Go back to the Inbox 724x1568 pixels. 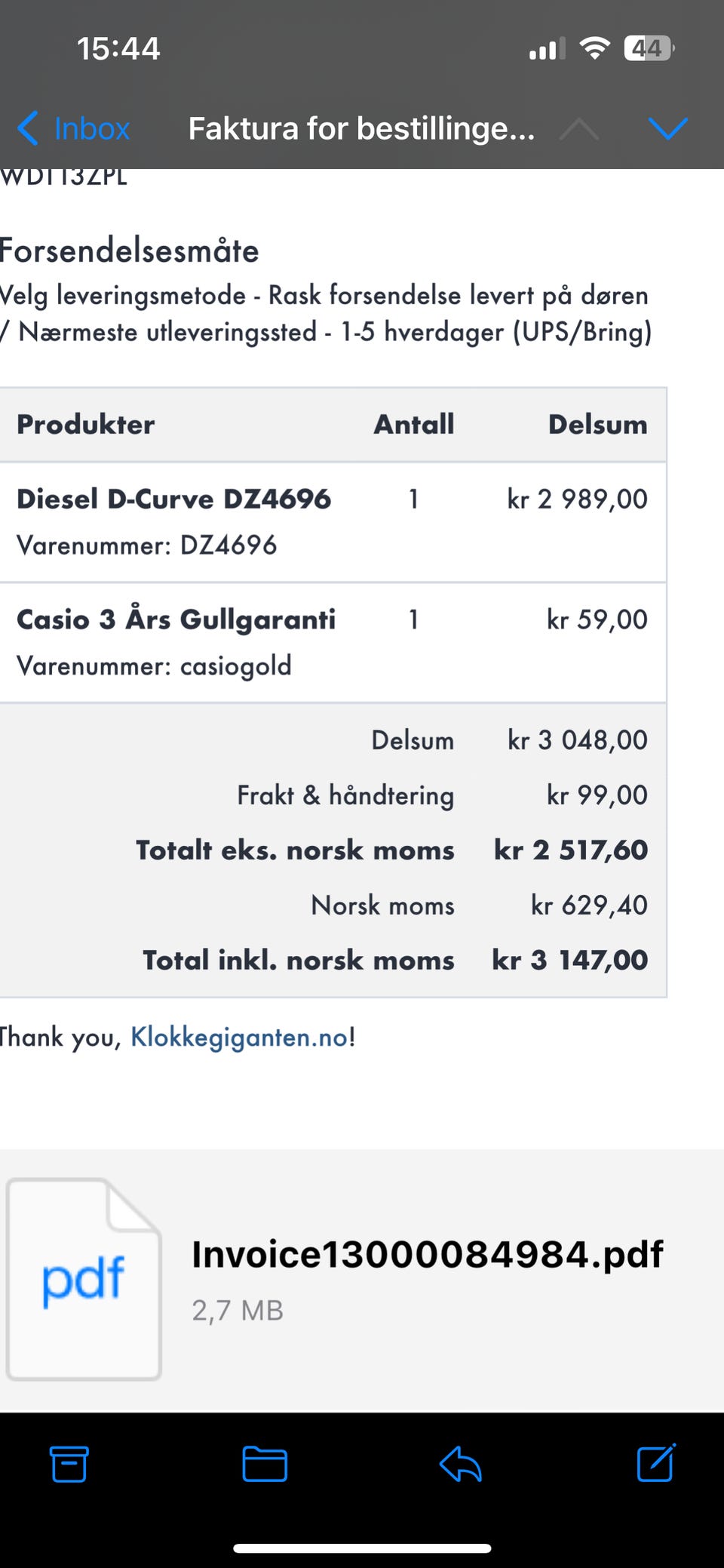point(74,128)
